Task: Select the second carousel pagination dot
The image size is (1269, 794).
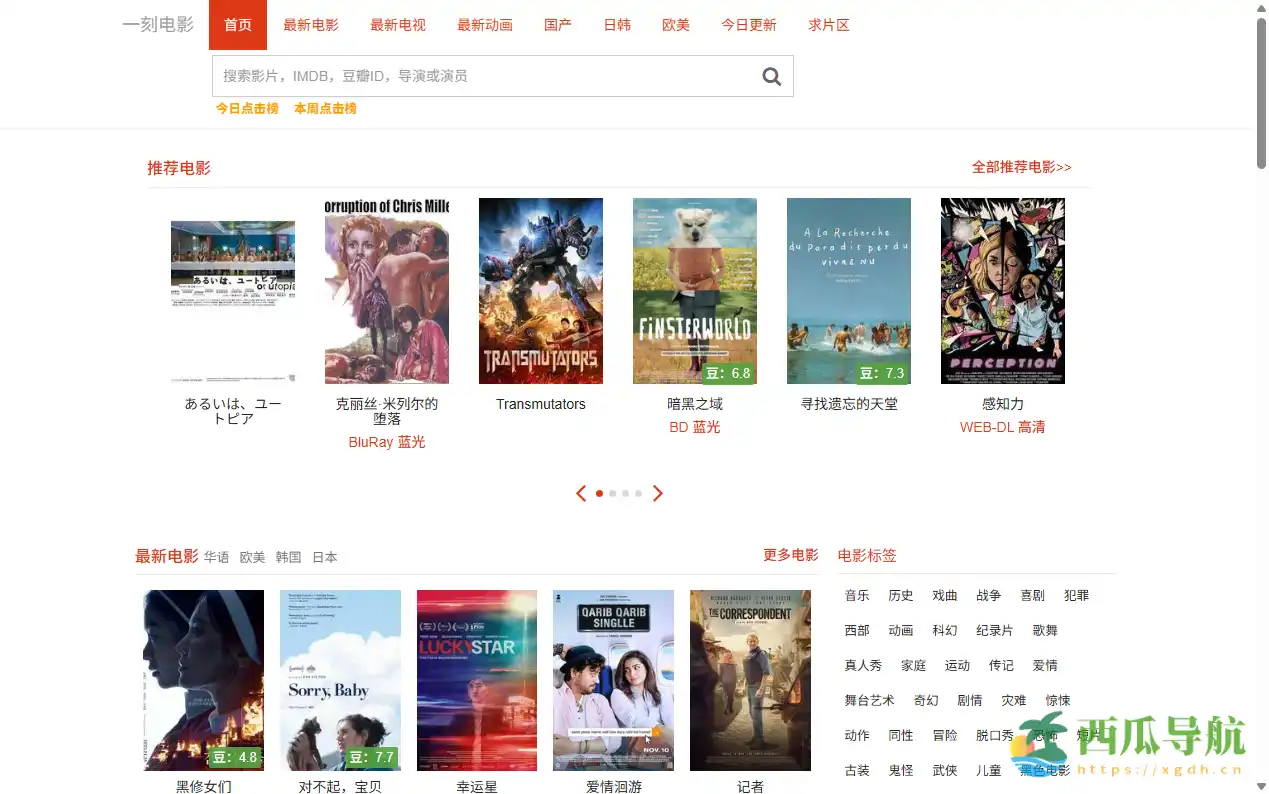Action: tap(612, 493)
